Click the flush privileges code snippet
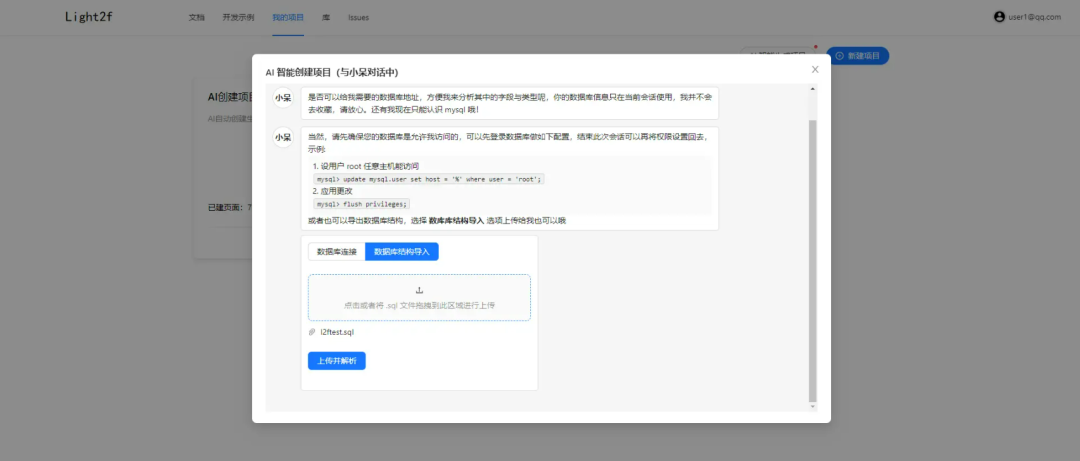 tap(362, 204)
